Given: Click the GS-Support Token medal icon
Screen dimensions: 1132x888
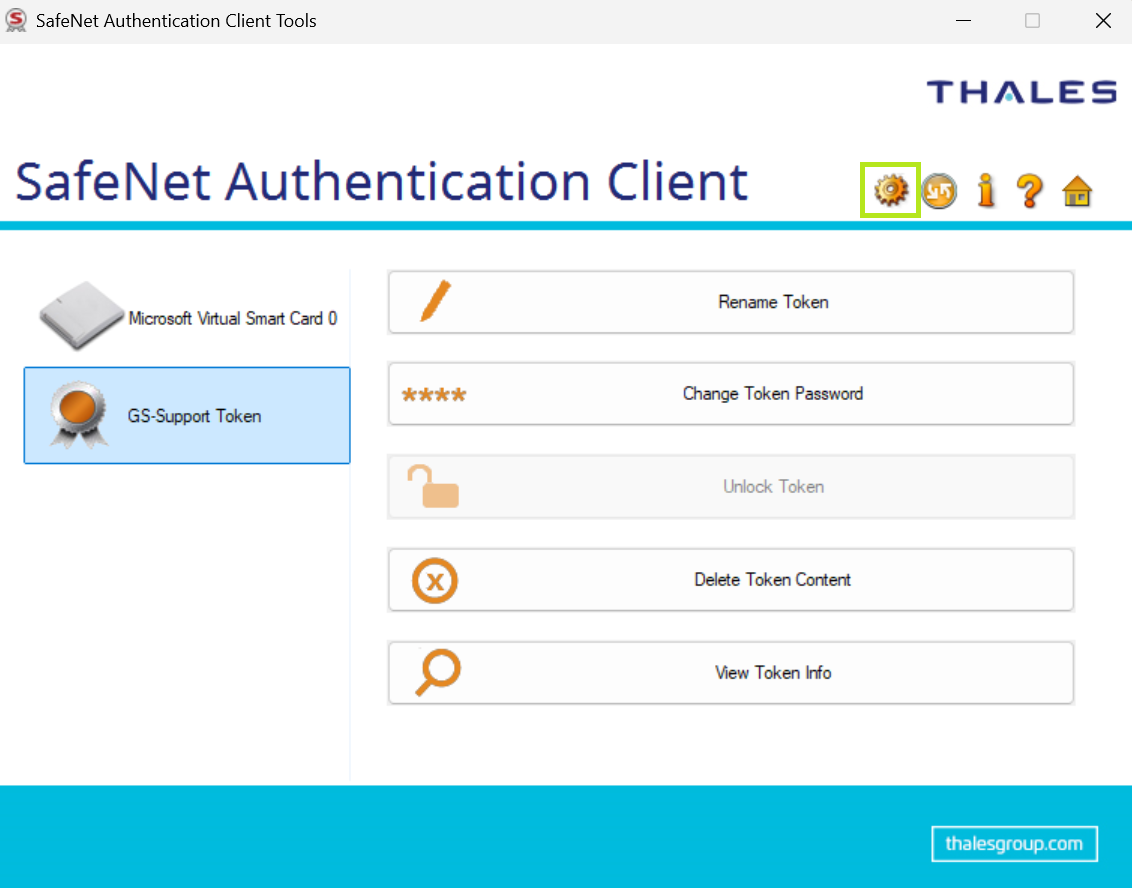Looking at the screenshot, I should click(79, 414).
